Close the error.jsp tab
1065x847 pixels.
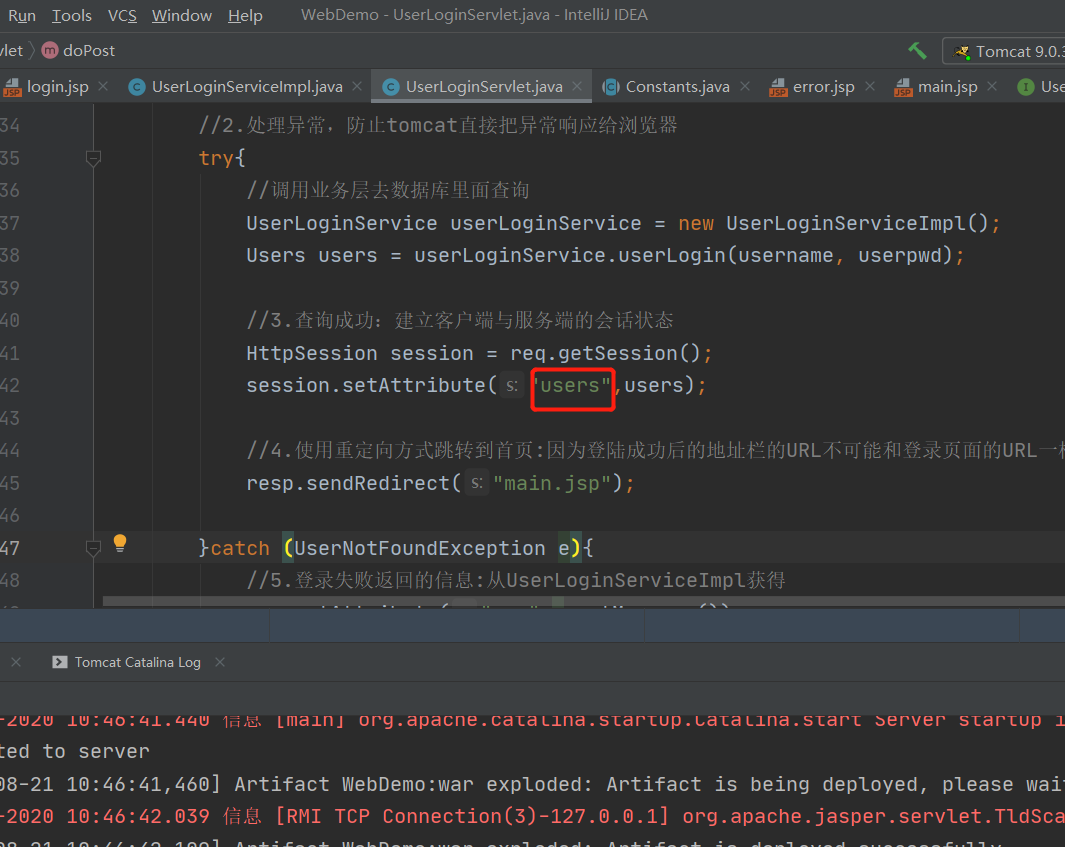[x=870, y=86]
